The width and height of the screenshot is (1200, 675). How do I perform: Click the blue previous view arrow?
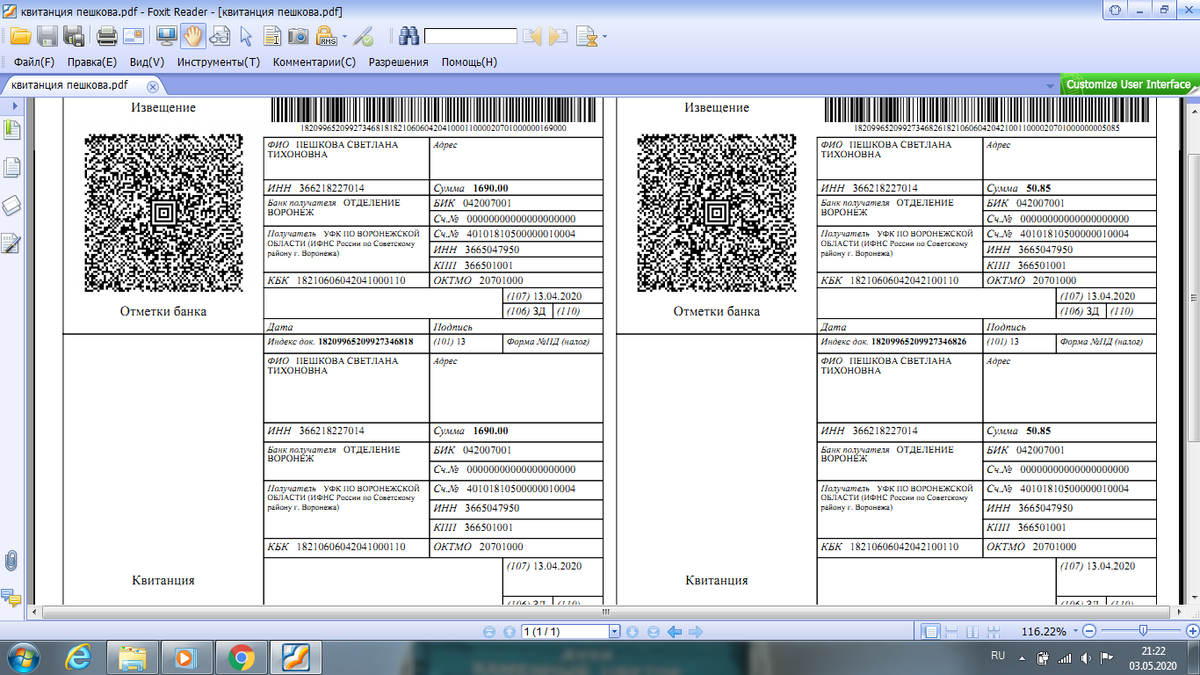[674, 632]
